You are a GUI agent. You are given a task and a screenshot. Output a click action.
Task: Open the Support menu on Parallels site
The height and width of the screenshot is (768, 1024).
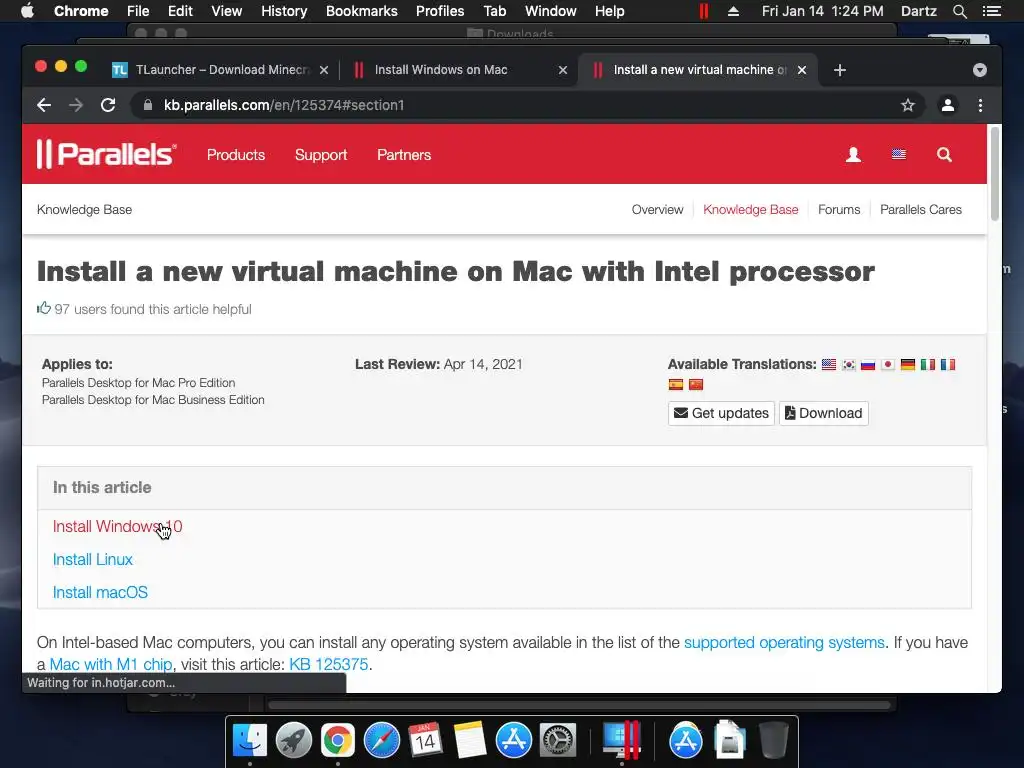[321, 155]
